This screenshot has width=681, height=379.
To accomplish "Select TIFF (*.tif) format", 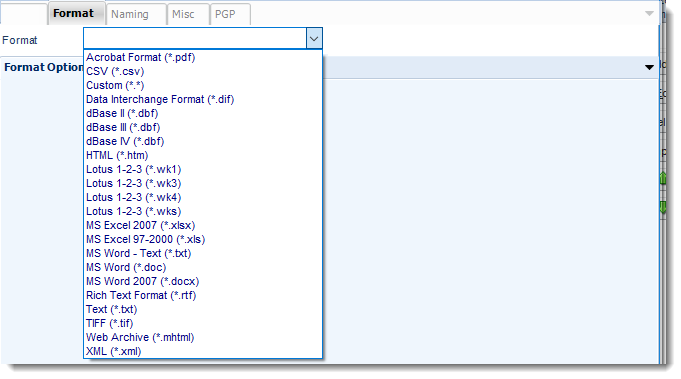I will pyautogui.click(x=203, y=323).
